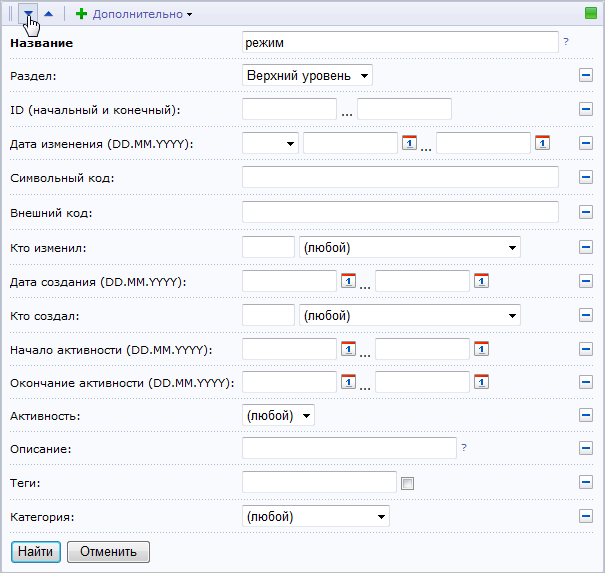
Task: Open calendar for end date of Дата создания
Action: point(481,281)
